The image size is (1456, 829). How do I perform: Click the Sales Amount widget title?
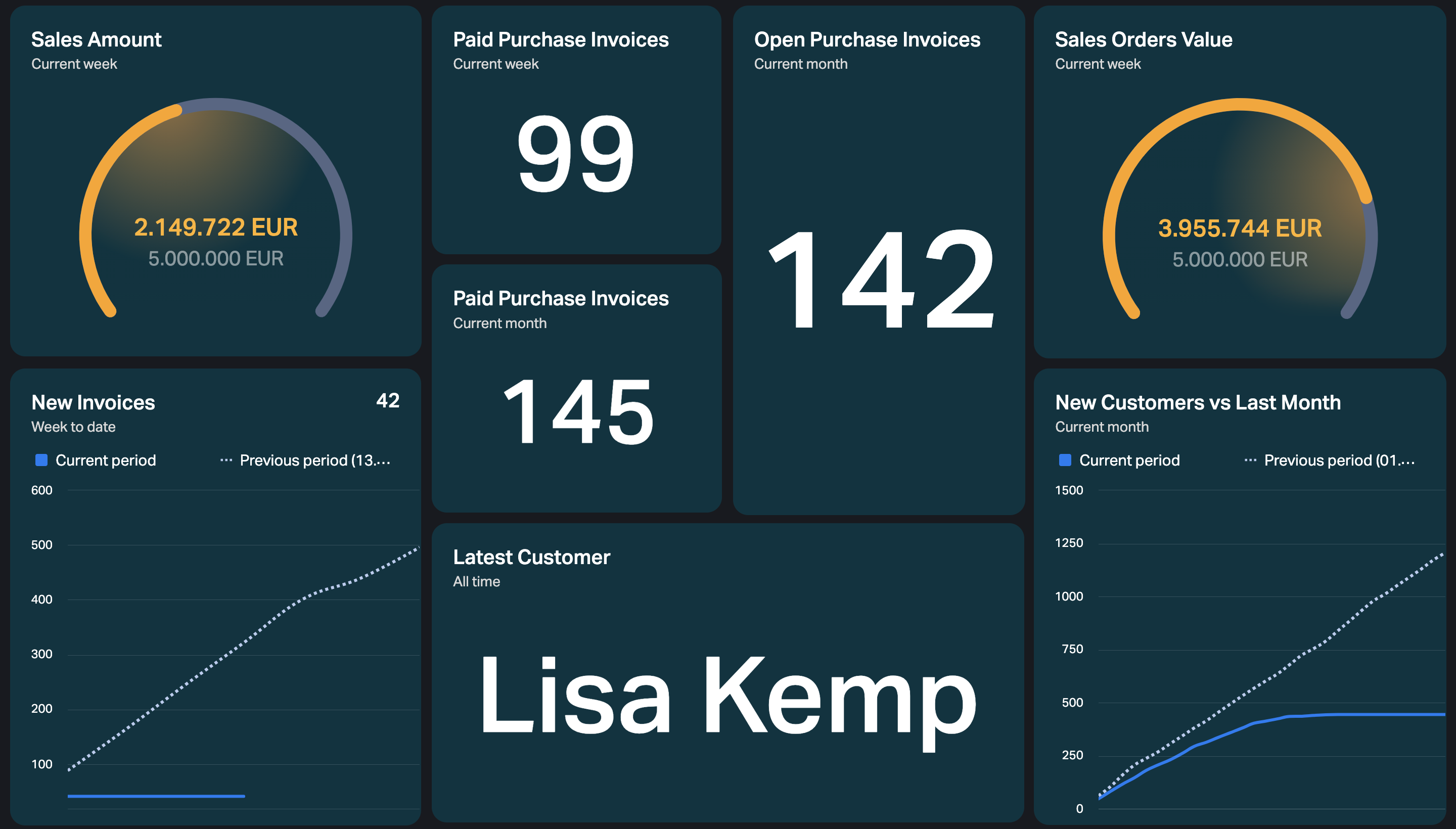[96, 39]
